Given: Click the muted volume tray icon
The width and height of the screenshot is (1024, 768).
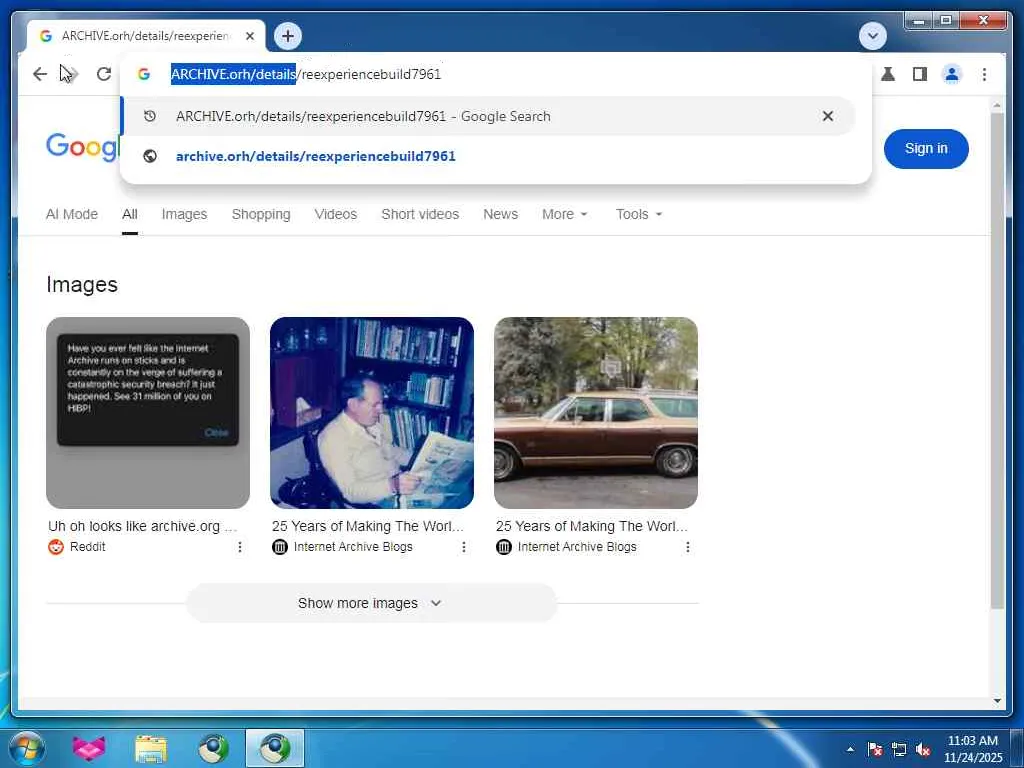Looking at the screenshot, I should point(923,749).
